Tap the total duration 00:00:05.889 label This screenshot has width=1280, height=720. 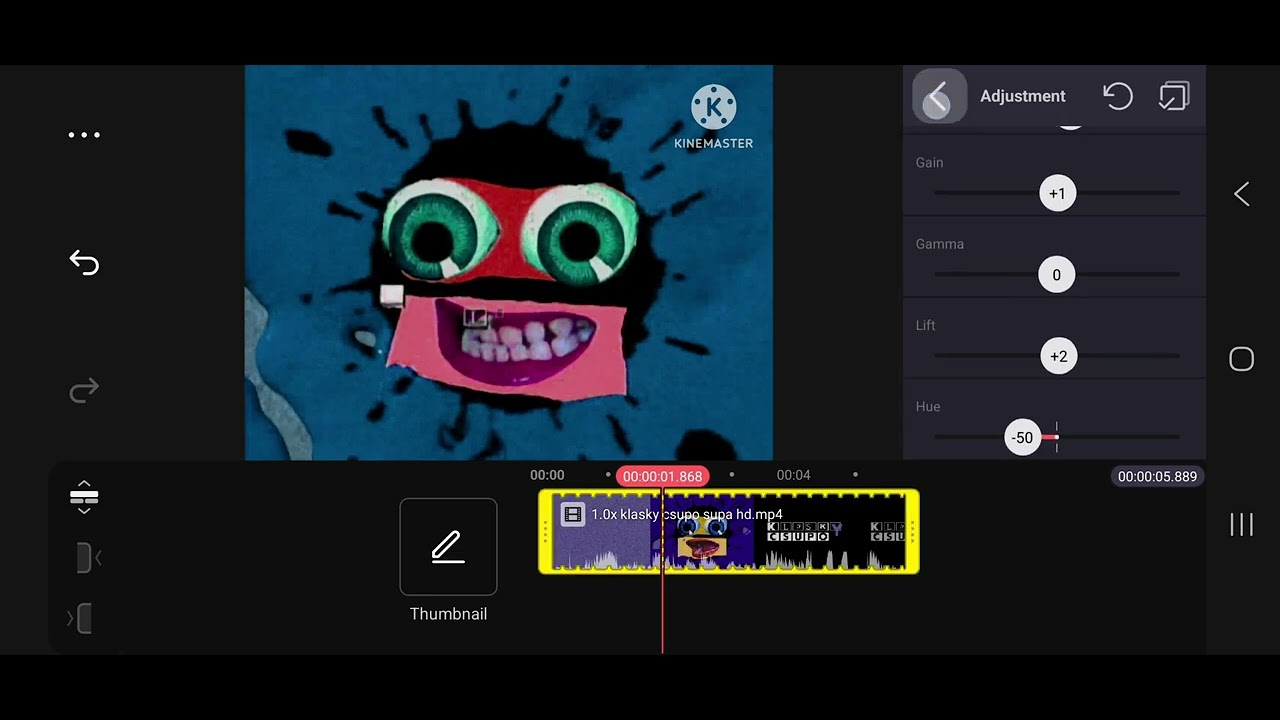(1157, 477)
